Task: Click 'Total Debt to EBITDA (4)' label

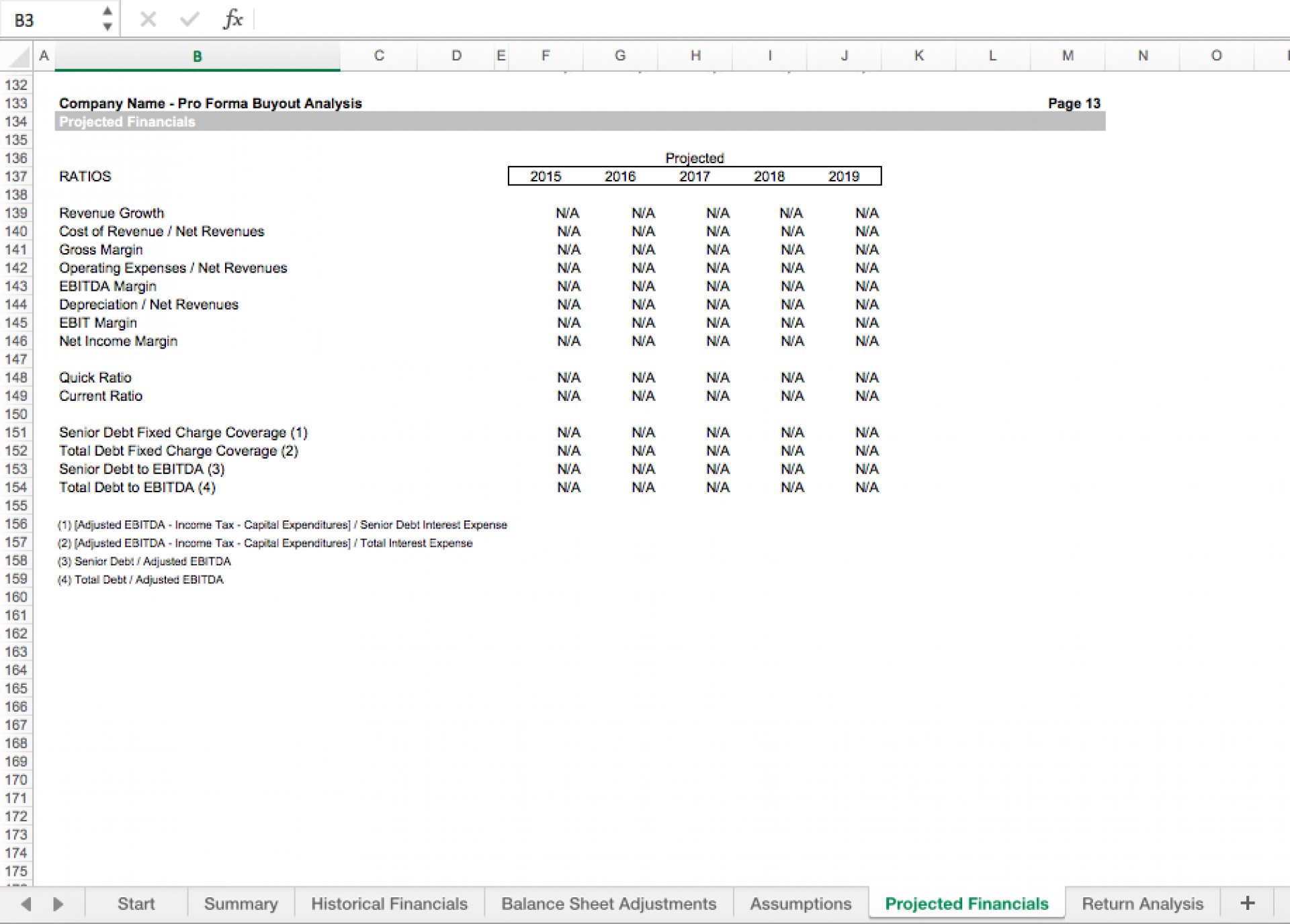Action: click(x=138, y=488)
